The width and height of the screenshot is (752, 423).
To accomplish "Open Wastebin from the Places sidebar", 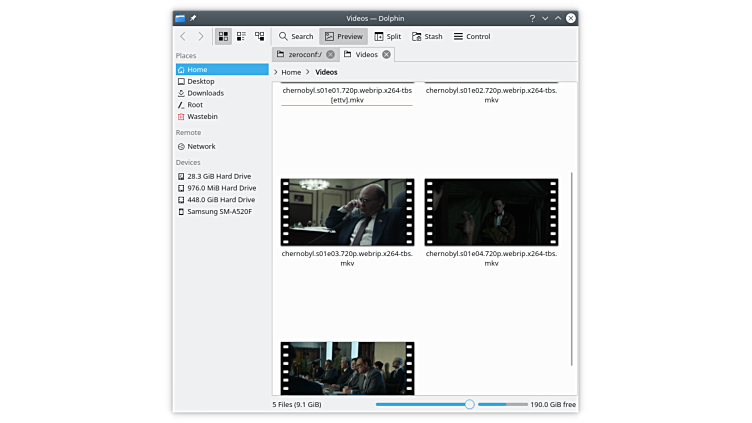I will (202, 117).
